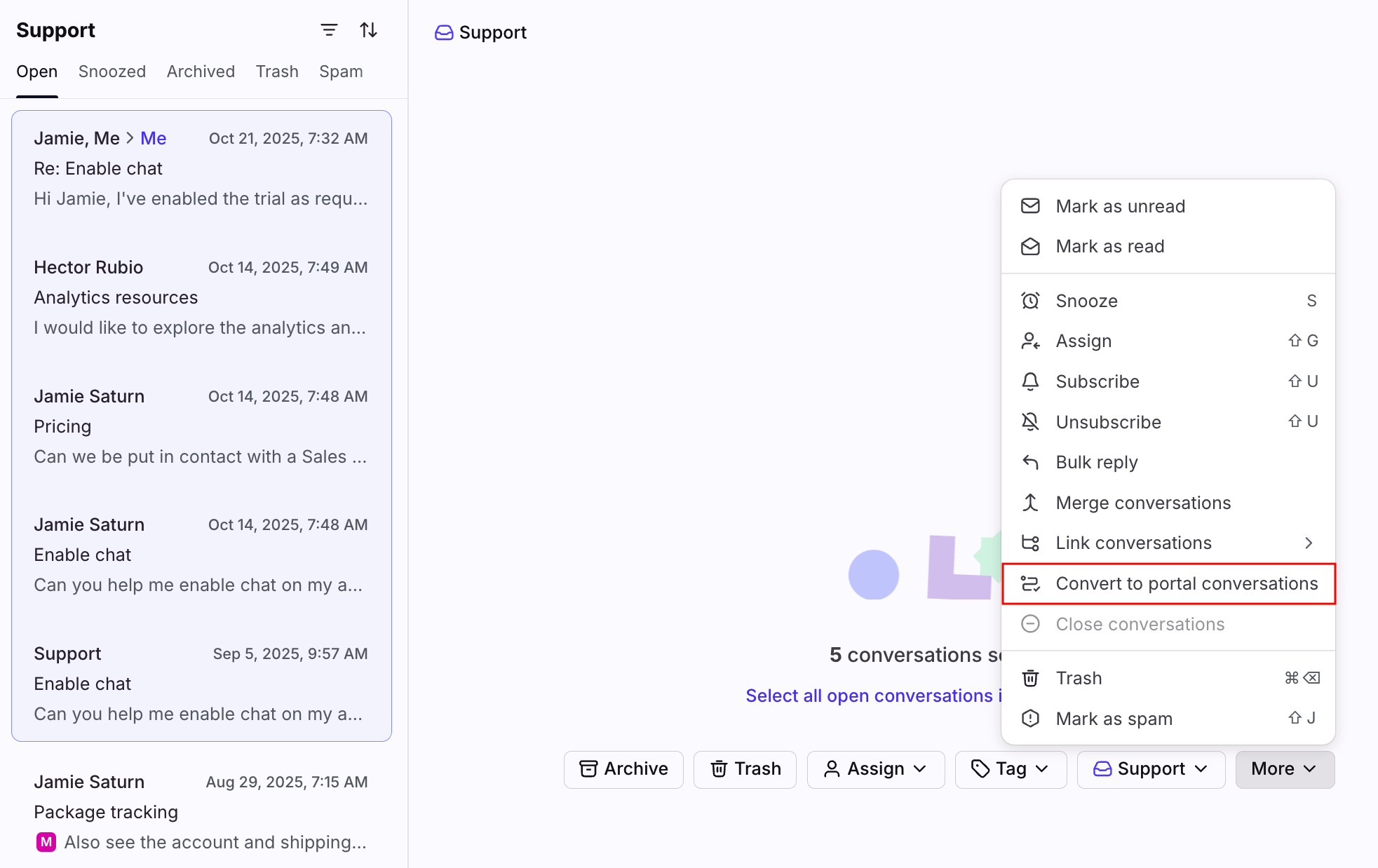Click the Archive button
1378x868 pixels.
tap(623, 769)
